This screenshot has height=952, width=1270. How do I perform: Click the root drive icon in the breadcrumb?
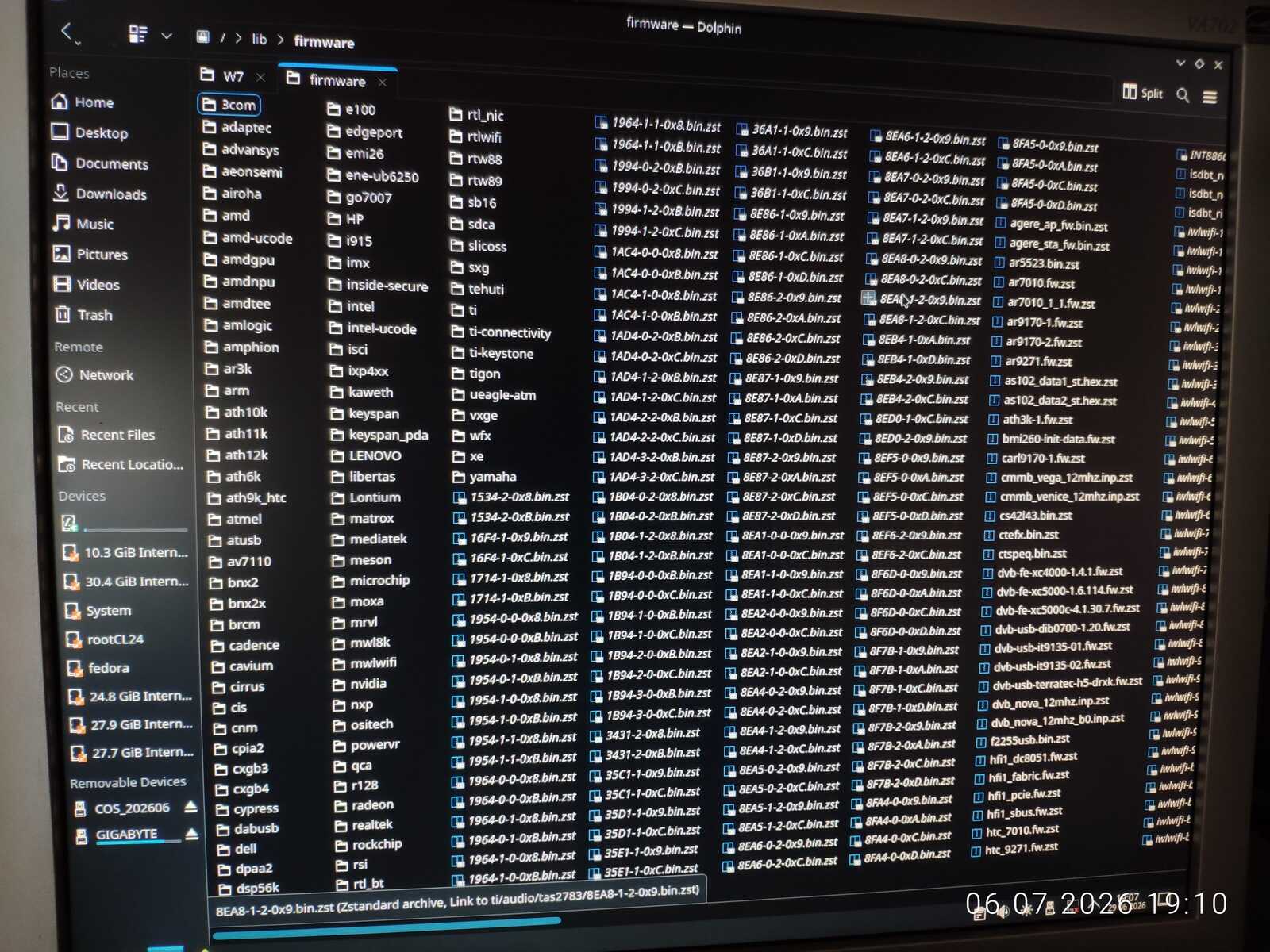click(203, 36)
